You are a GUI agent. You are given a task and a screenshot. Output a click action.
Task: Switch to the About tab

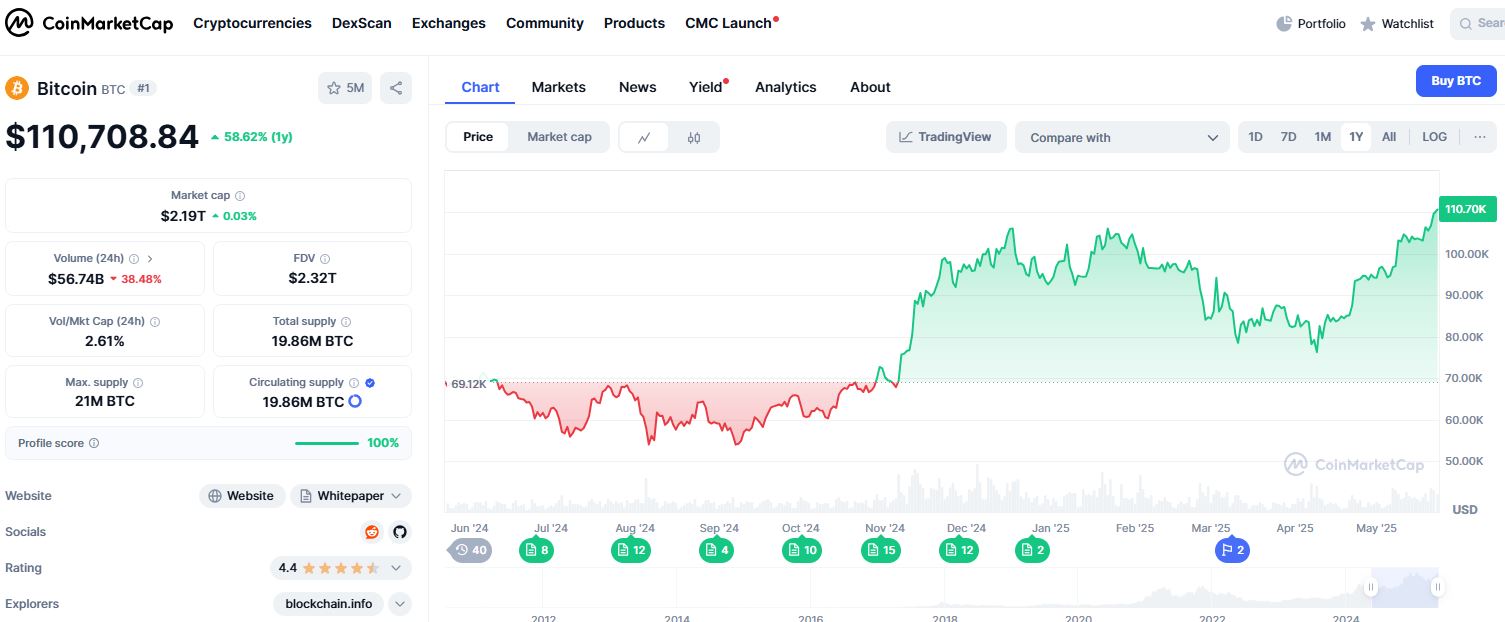(870, 87)
